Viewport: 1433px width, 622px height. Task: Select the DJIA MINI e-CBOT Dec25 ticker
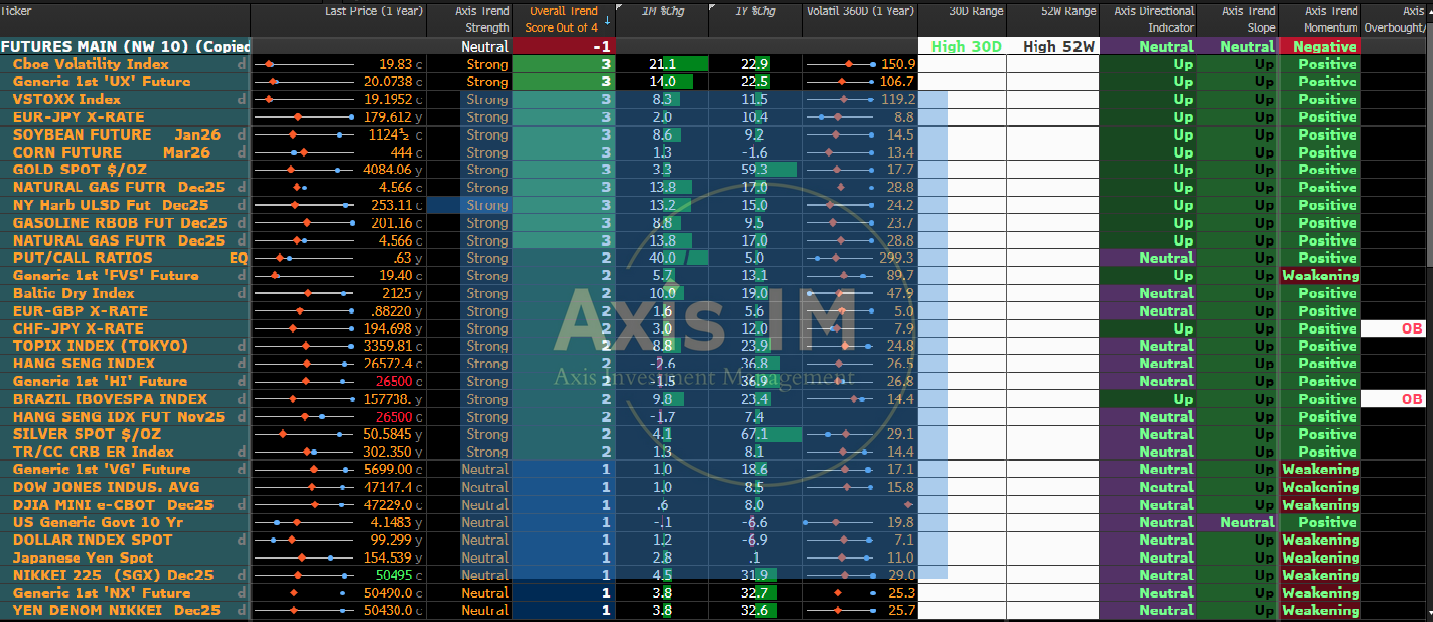113,505
